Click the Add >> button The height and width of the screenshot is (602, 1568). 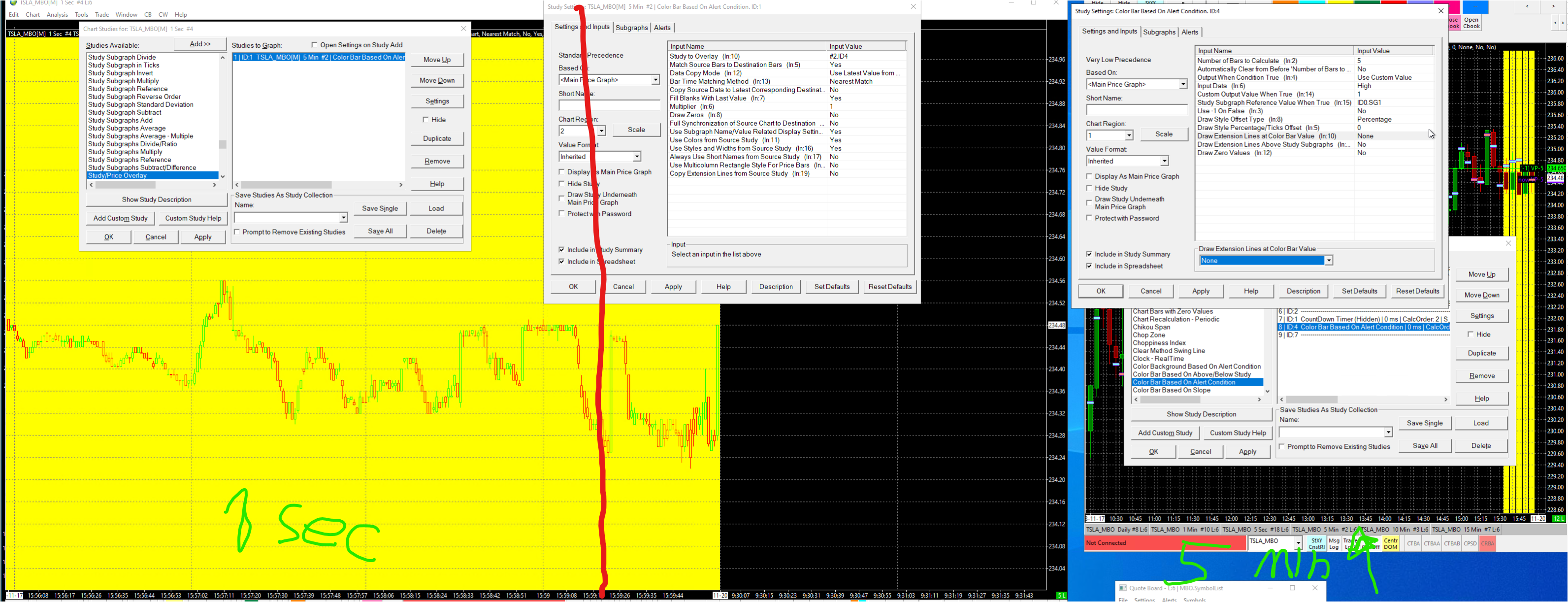click(199, 44)
